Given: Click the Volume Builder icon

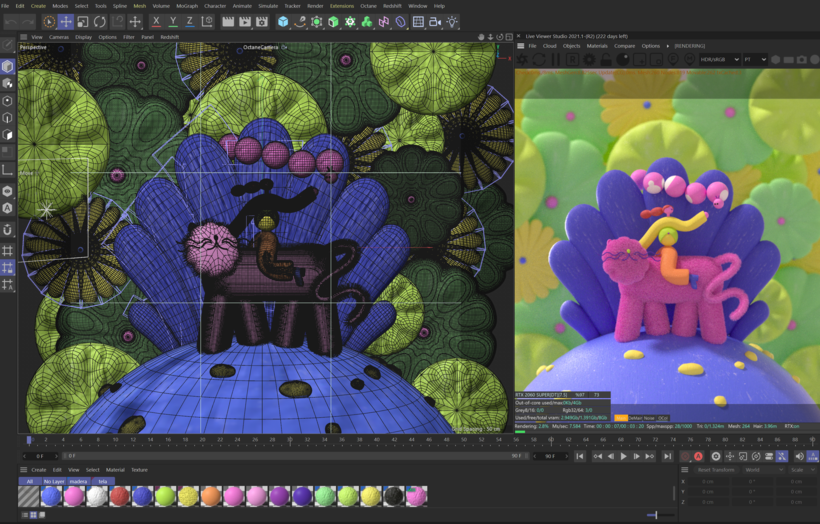Looking at the screenshot, I should click(367, 22).
